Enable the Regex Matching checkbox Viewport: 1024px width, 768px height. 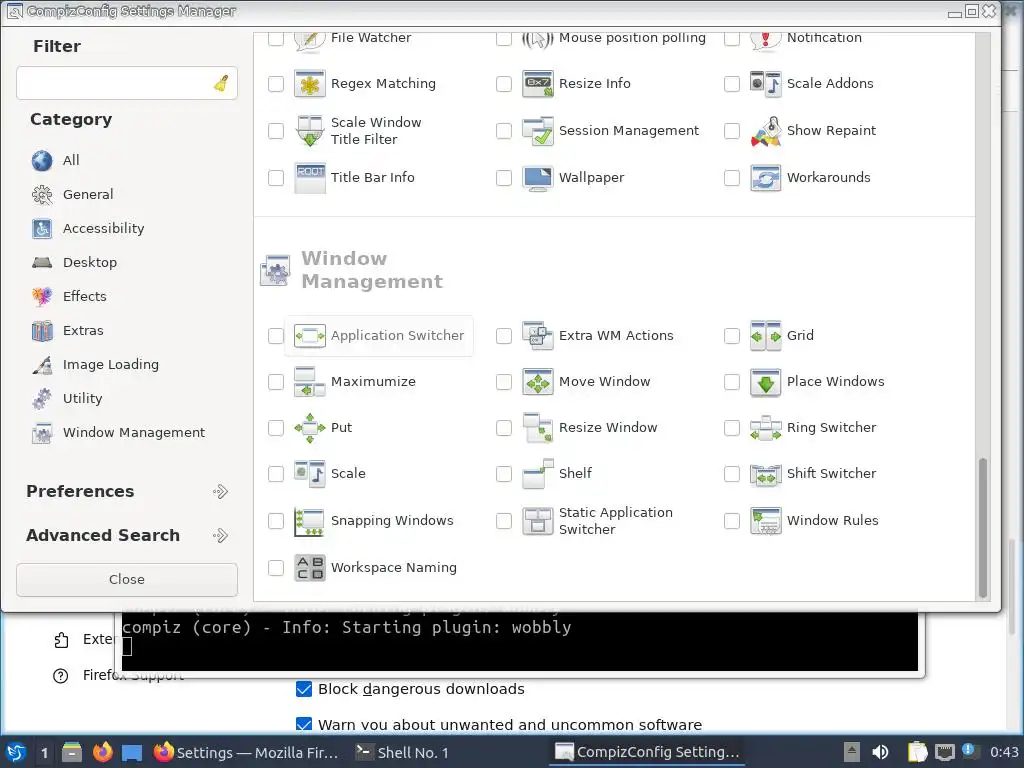[x=276, y=84]
